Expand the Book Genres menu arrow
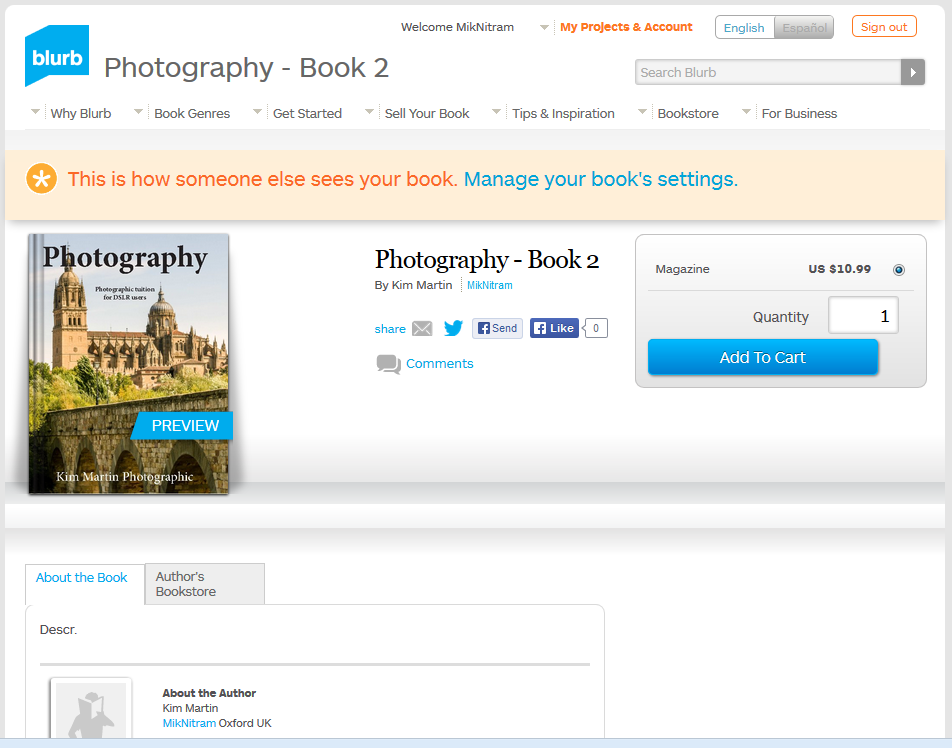Image resolution: width=952 pixels, height=748 pixels. click(138, 112)
